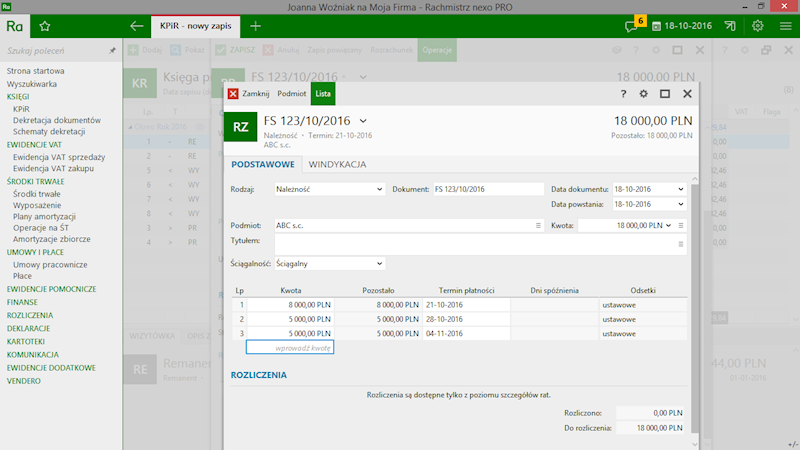Open calendar date 18-10-2016 in header

click(x=682, y=26)
